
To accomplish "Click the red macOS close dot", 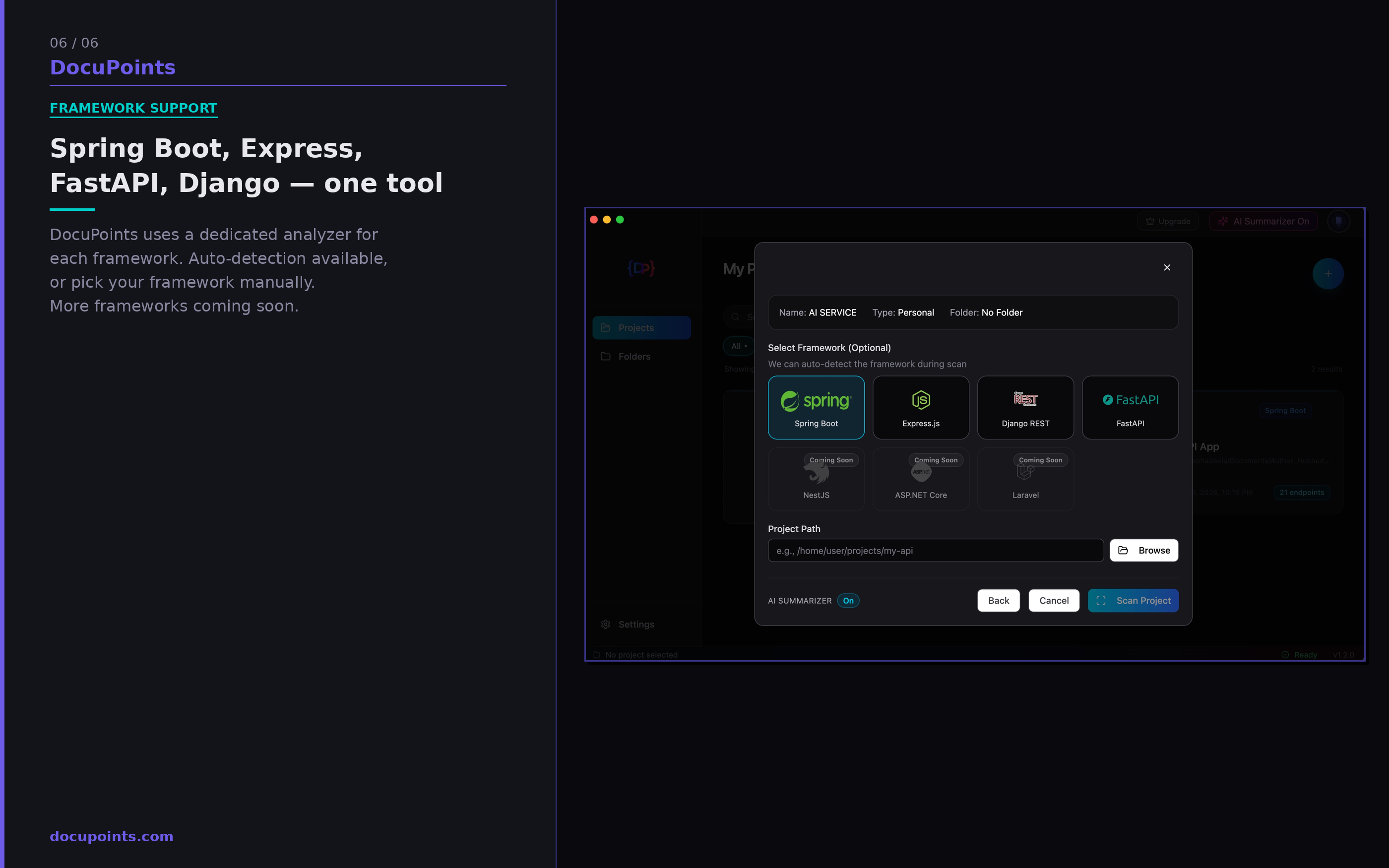I will click(594, 220).
